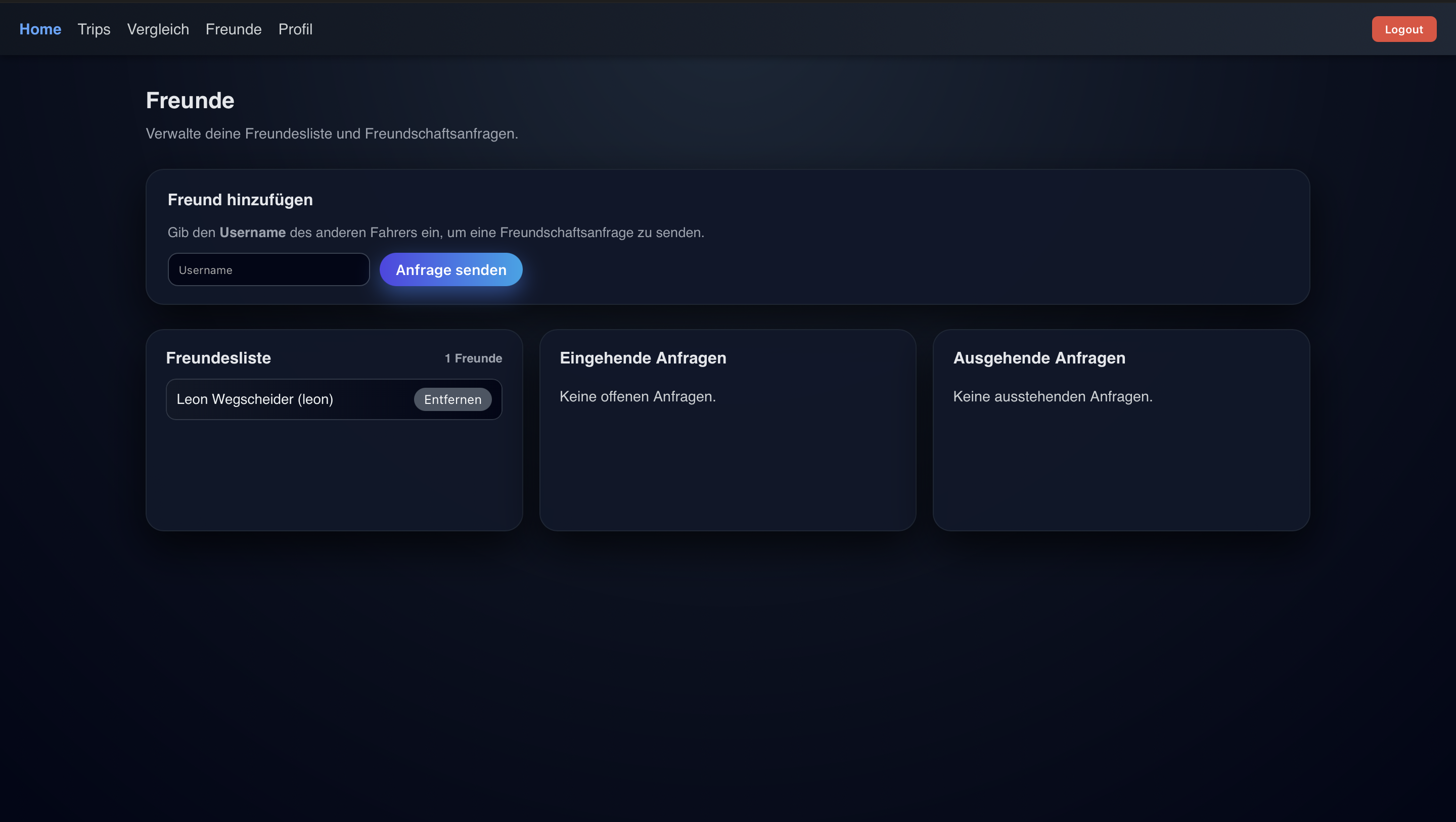Click the Freund hinzufügen card title
The height and width of the screenshot is (822, 1456).
pos(240,199)
